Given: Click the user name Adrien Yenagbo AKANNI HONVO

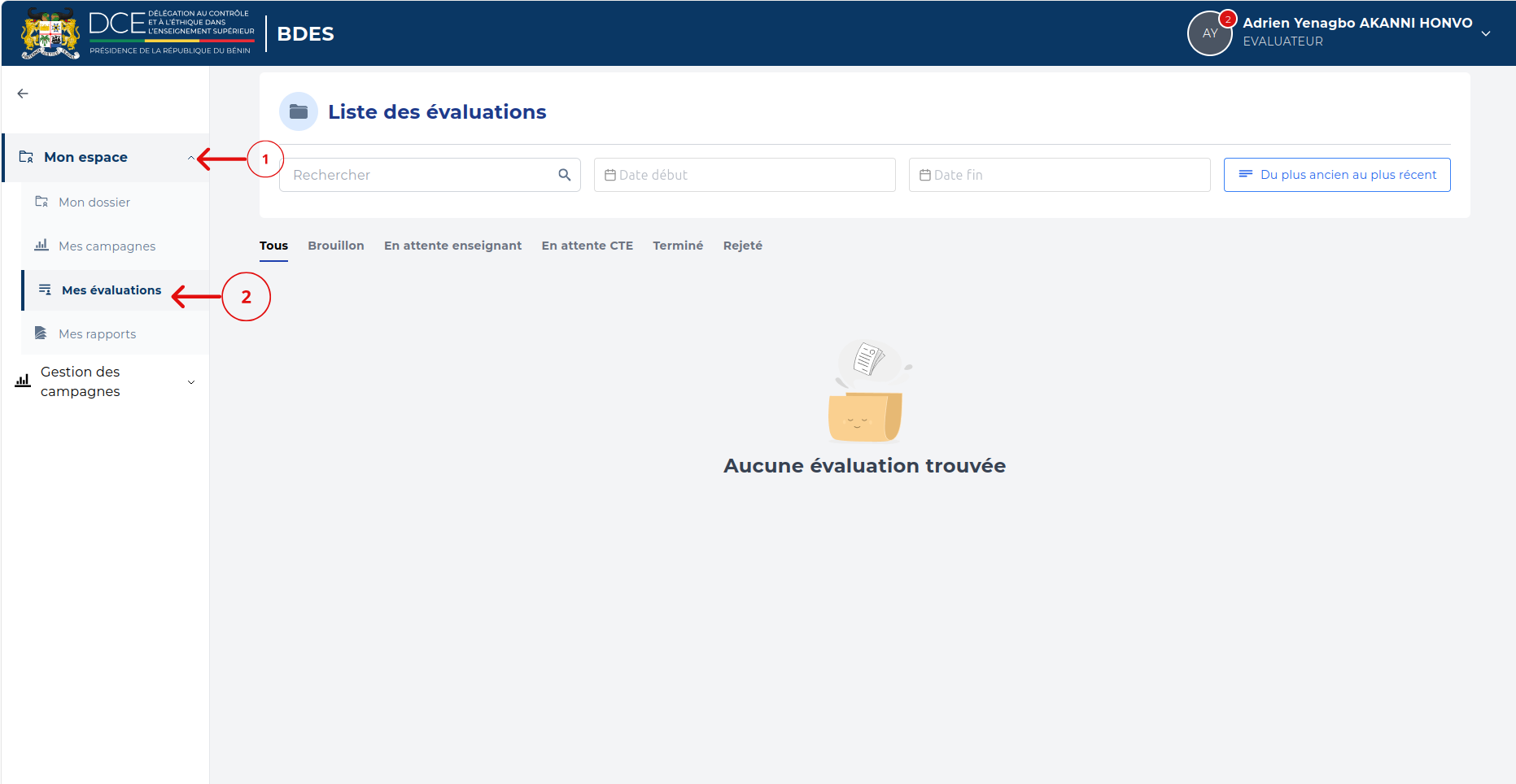Looking at the screenshot, I should 1357,23.
